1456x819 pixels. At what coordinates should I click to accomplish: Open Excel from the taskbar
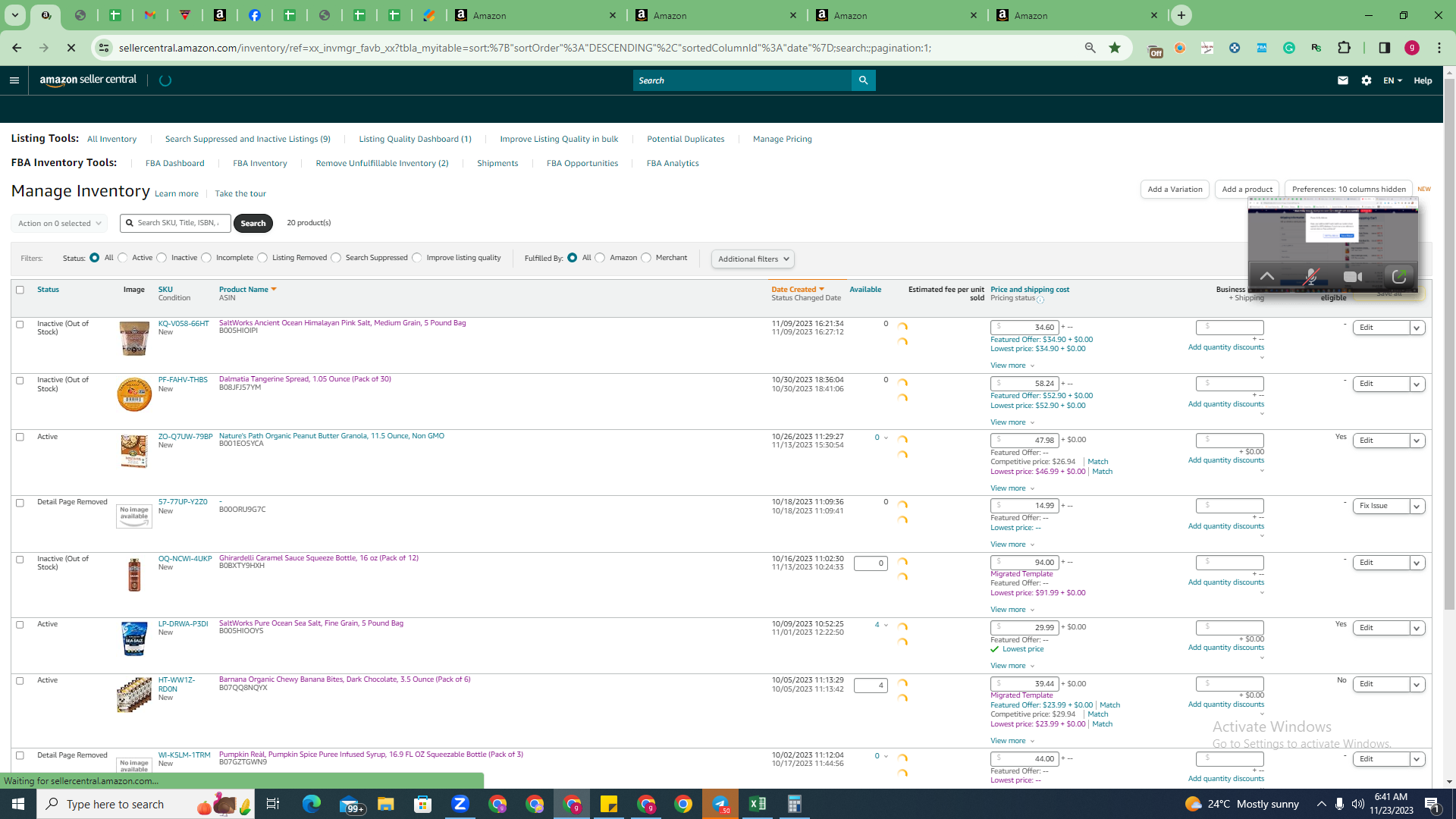coord(758,804)
